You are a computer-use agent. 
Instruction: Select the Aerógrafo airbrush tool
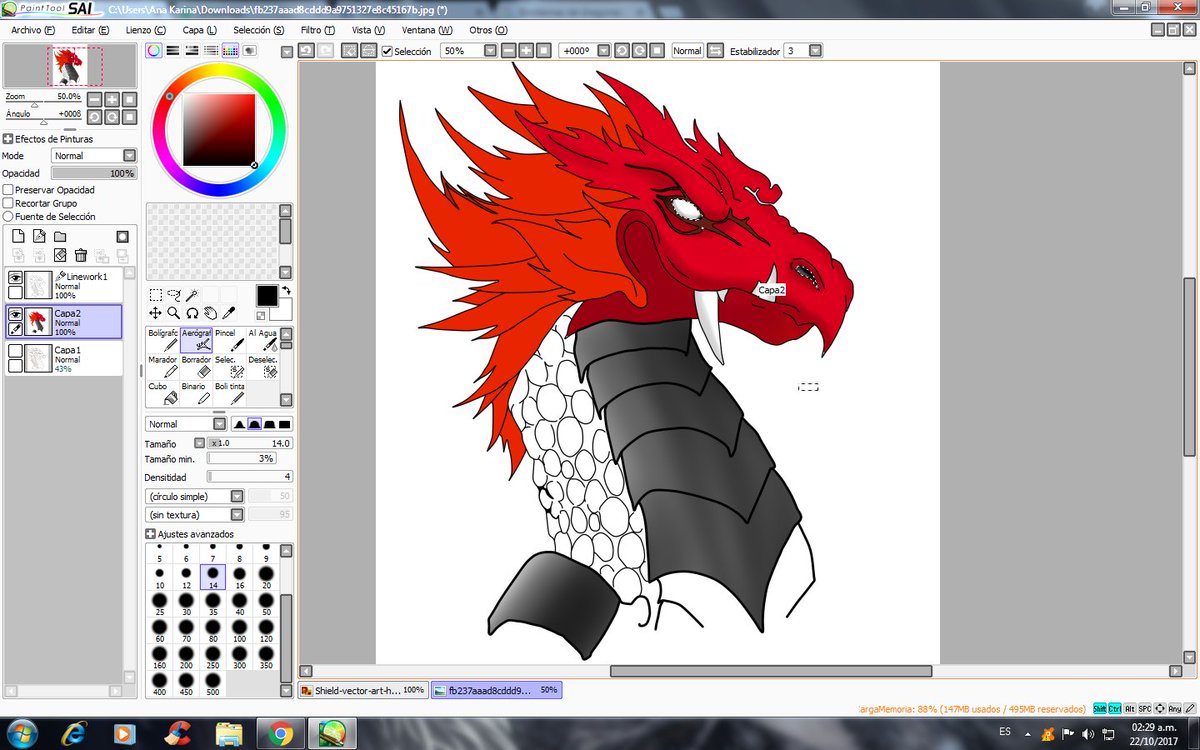(197, 340)
